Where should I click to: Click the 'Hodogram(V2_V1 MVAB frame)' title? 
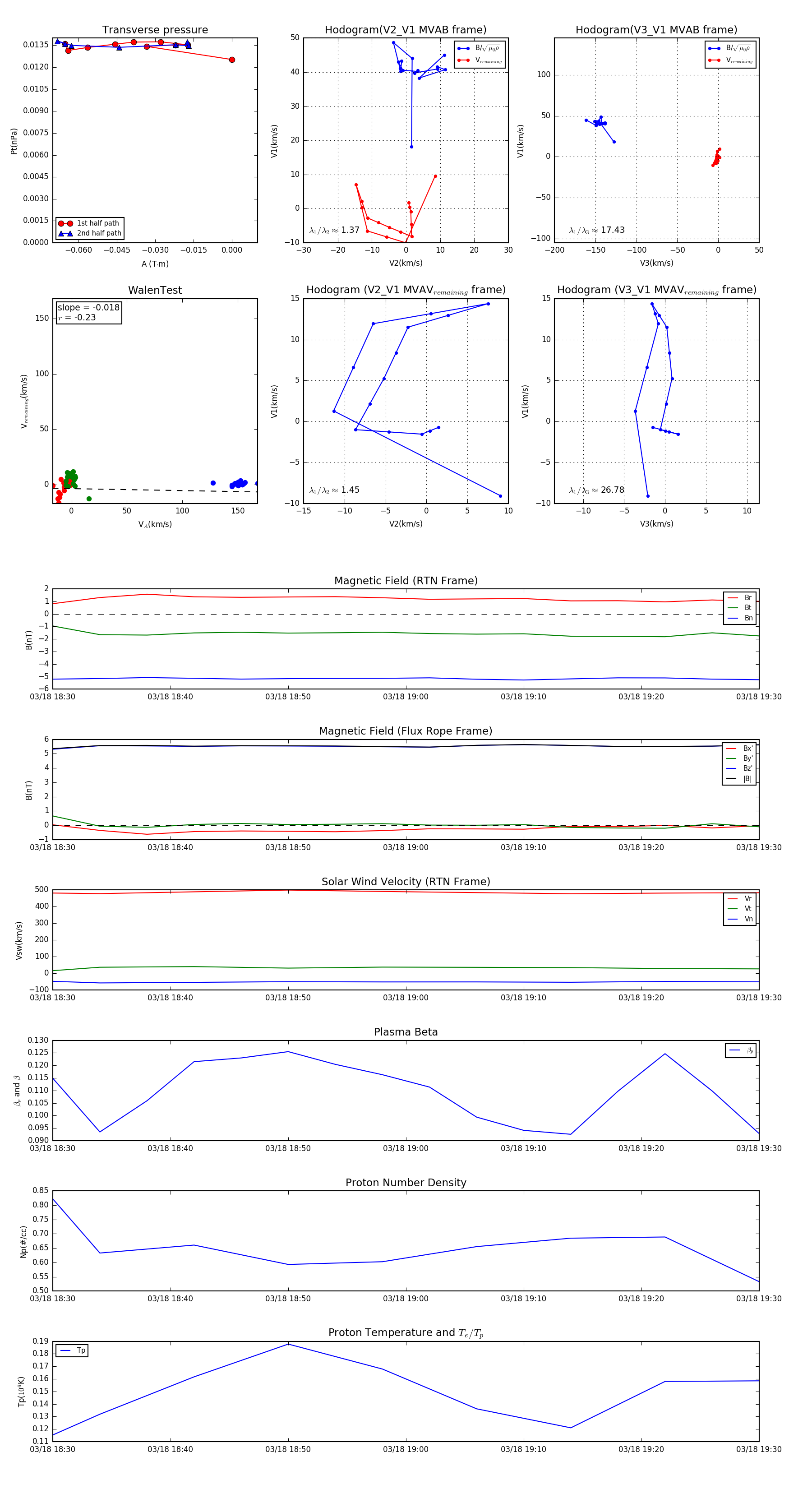point(406,30)
